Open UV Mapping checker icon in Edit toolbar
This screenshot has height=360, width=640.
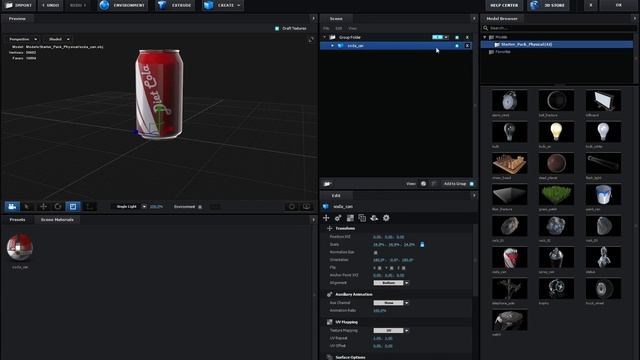350,218
